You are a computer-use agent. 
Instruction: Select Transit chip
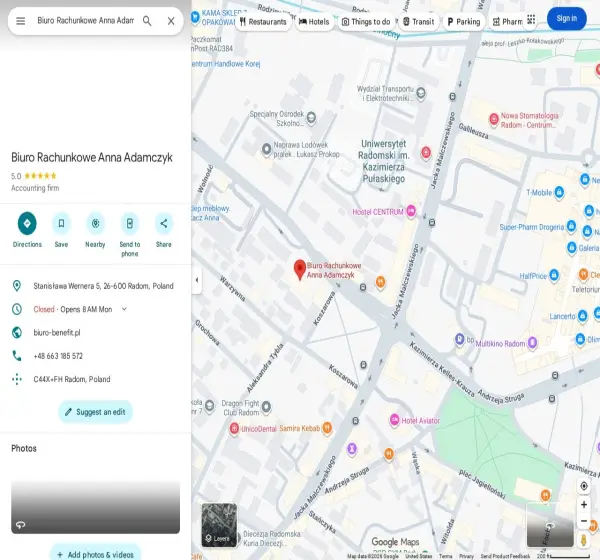pyautogui.click(x=419, y=22)
